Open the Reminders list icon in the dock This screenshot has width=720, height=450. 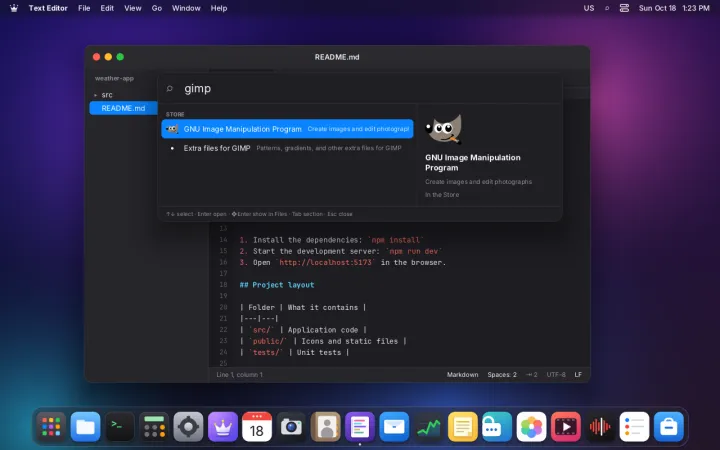pyautogui.click(x=634, y=427)
